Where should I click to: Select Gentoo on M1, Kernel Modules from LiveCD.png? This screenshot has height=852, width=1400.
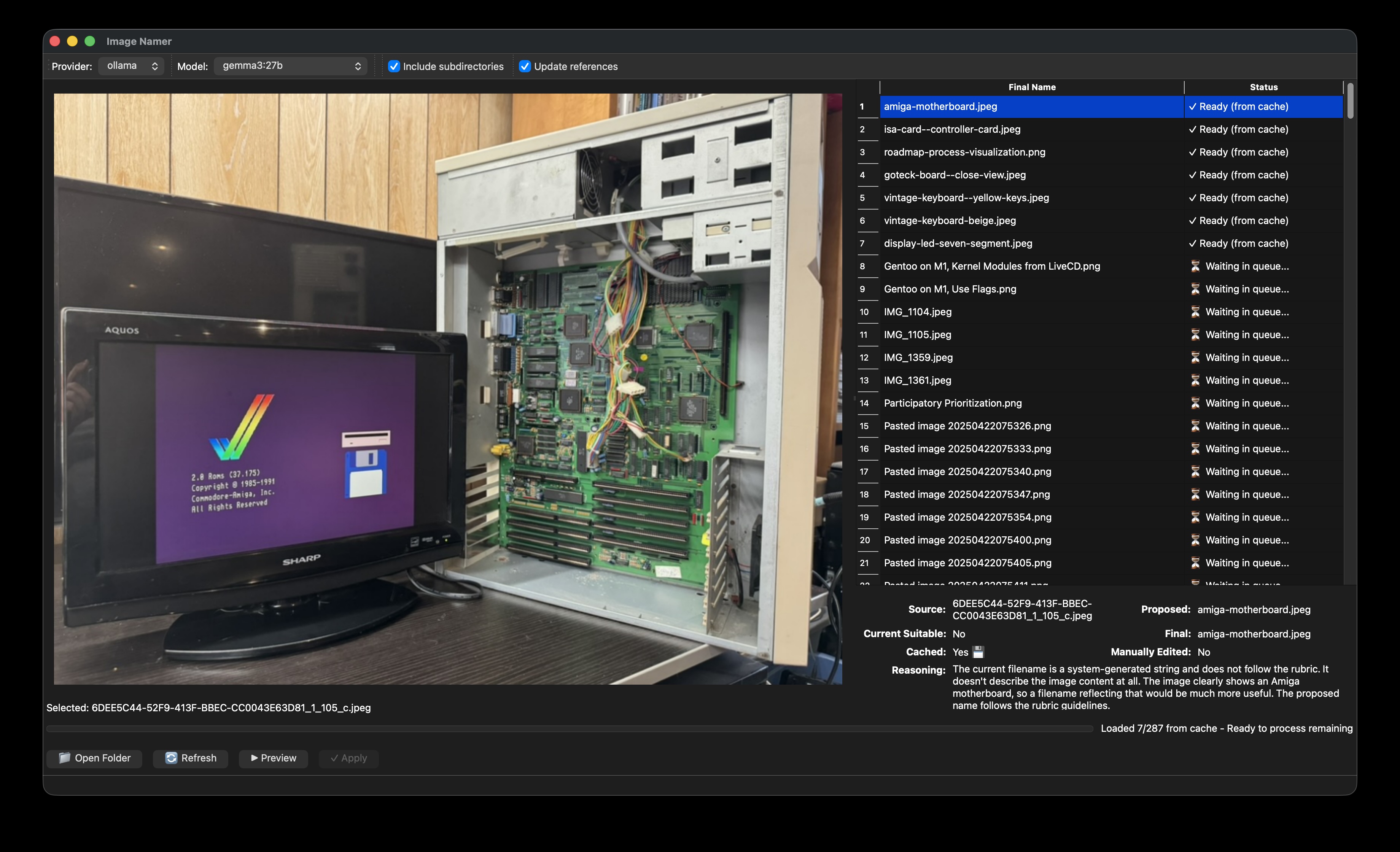[1100, 266]
